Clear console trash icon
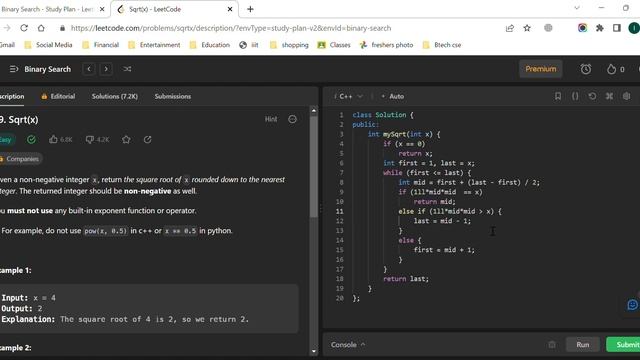The height and width of the screenshot is (360, 640). [552, 344]
